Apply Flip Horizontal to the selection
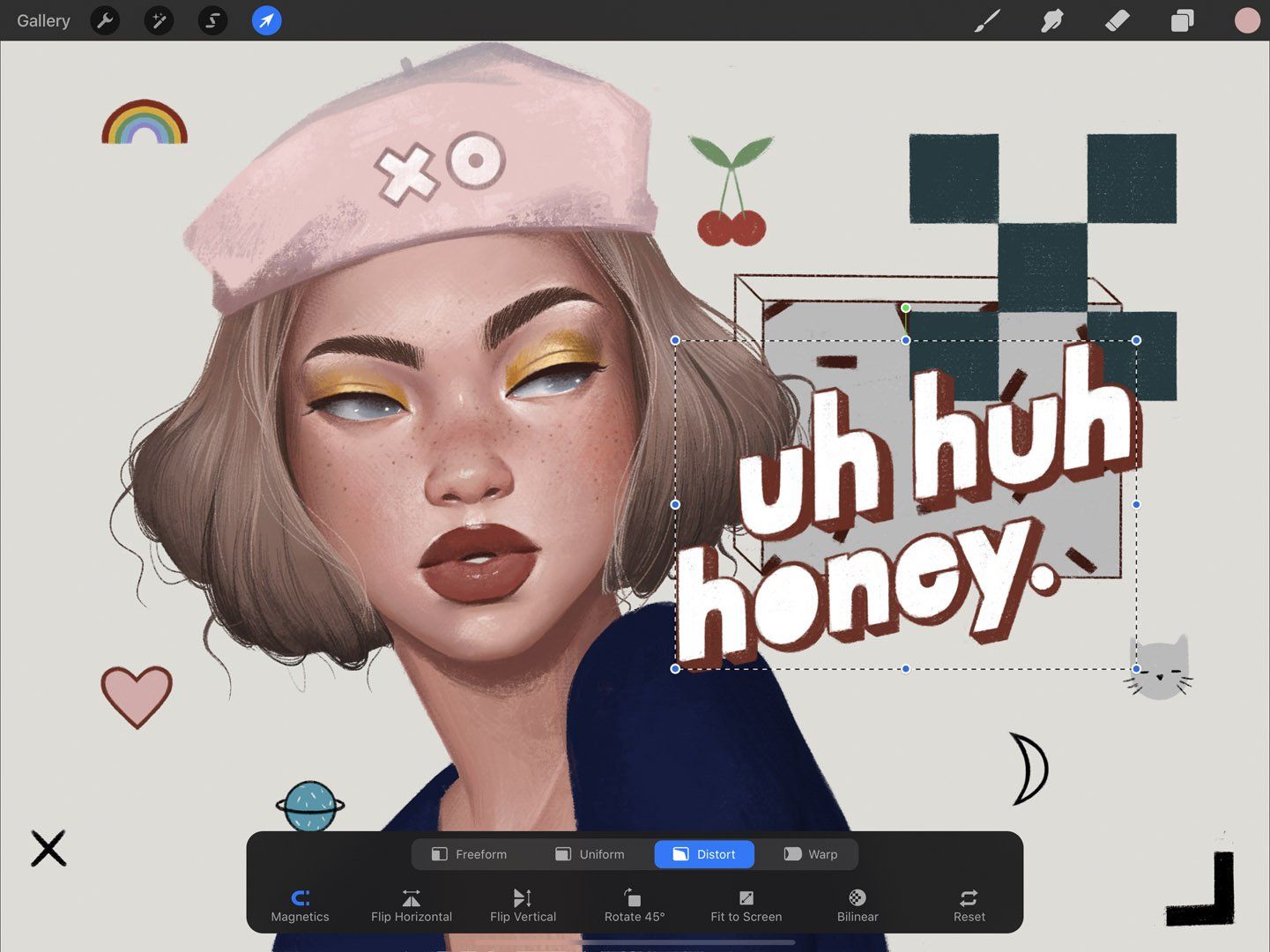Screen dimensions: 1270x952 click(x=411, y=905)
